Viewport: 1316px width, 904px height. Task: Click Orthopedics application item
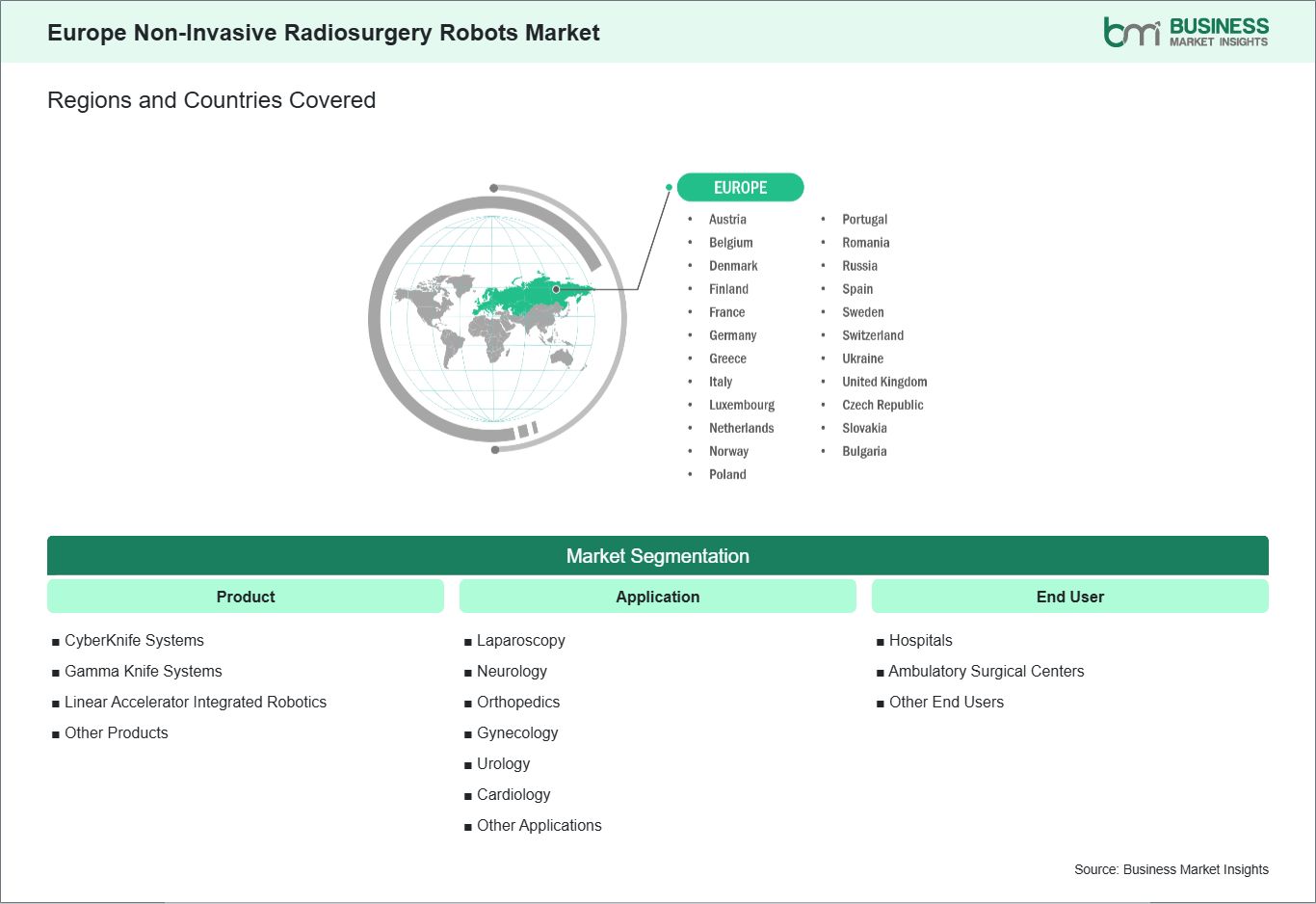pos(517,703)
